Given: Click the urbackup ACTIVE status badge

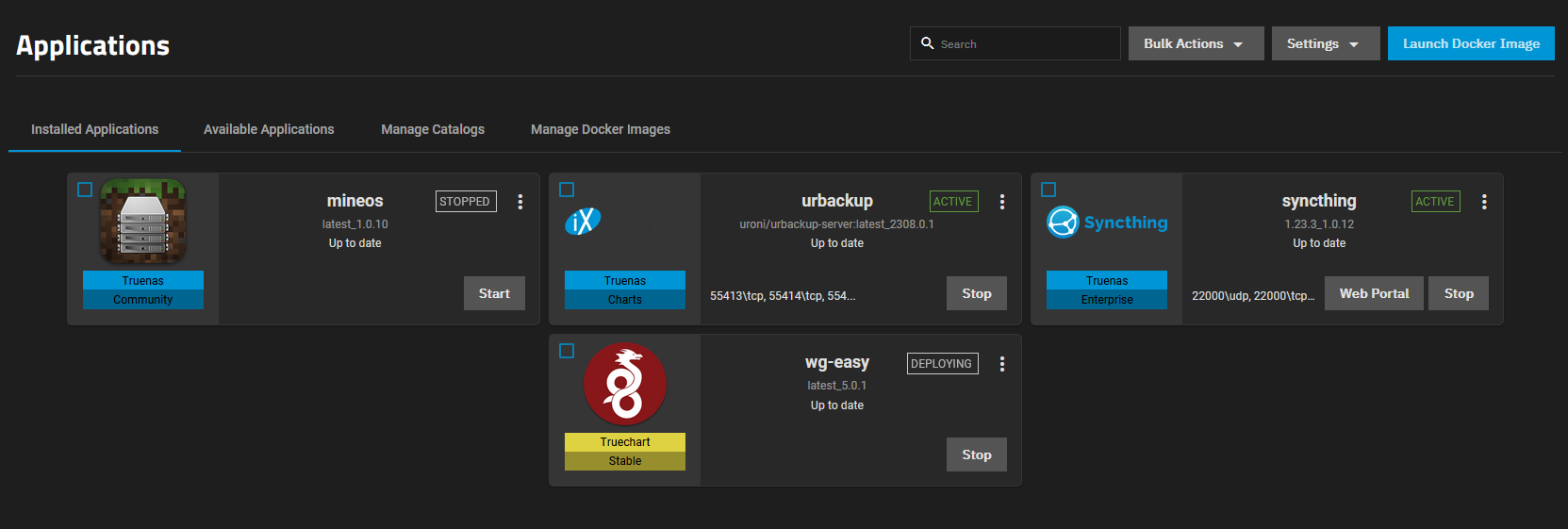Looking at the screenshot, I should [x=954, y=201].
